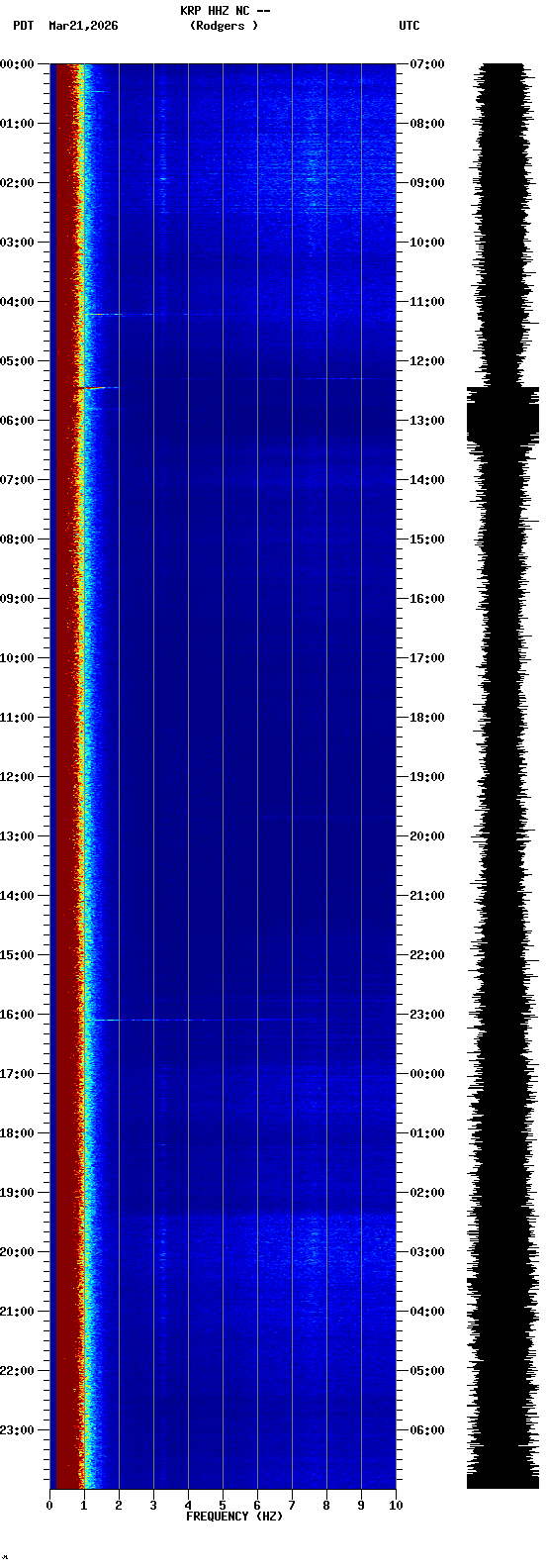The height and width of the screenshot is (1568, 546).
Task: Click the PDT "03:00" time label
Action: 18,243
